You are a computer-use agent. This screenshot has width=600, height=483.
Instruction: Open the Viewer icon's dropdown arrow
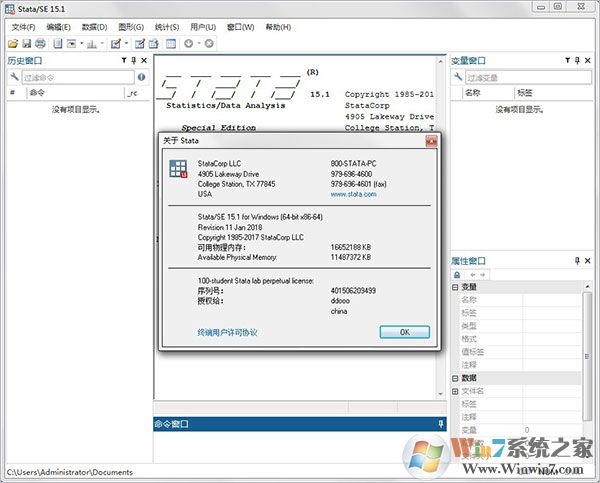pos(82,44)
